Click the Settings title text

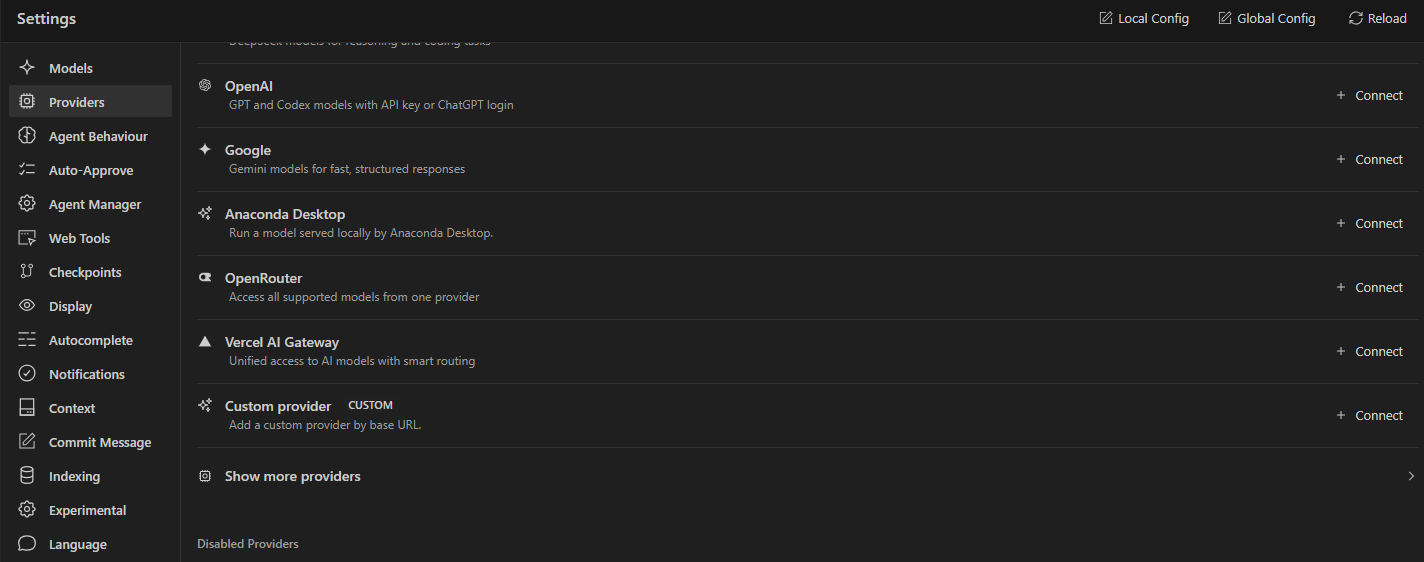[x=46, y=18]
